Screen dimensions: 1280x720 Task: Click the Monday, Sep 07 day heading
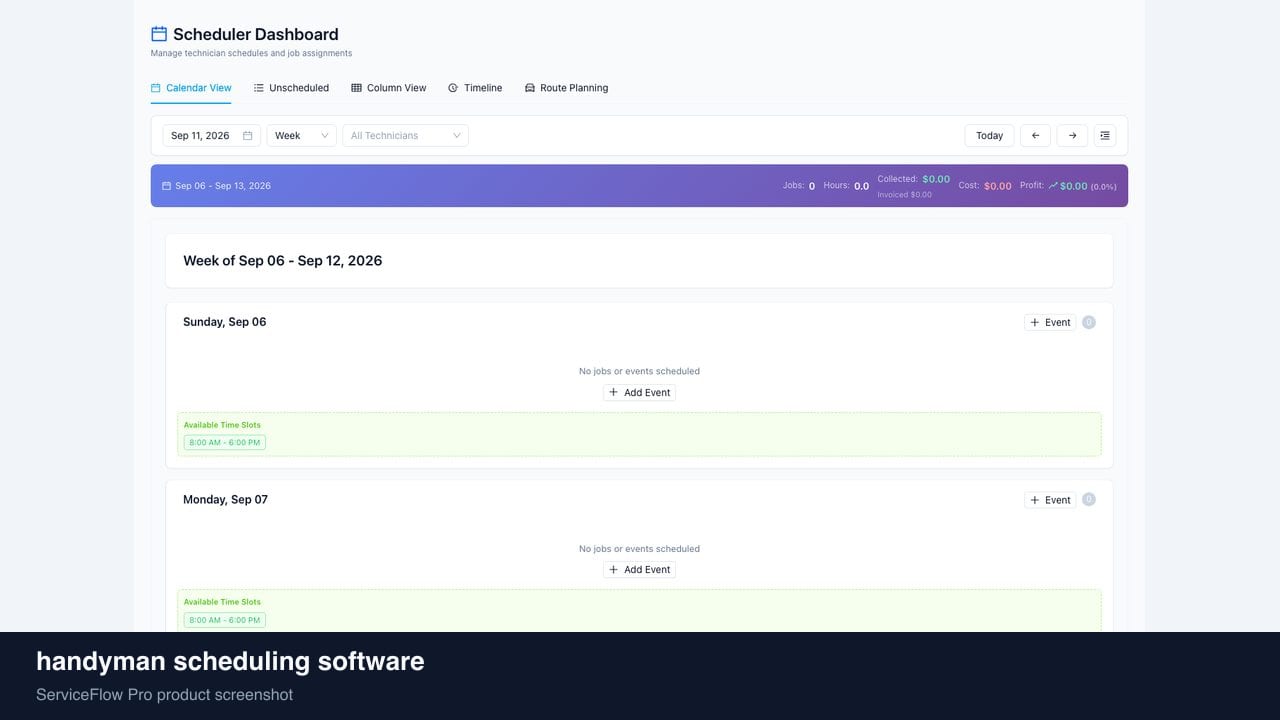225,499
